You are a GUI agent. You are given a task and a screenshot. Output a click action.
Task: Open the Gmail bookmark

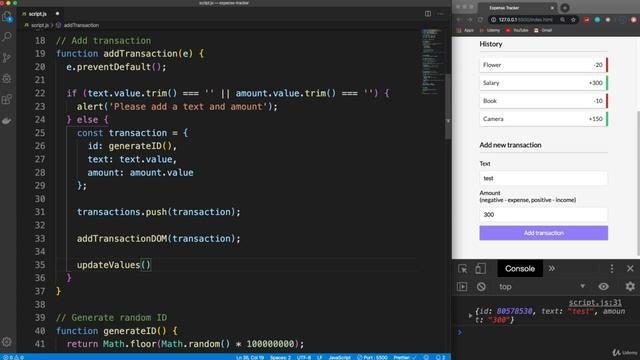tap(543, 30)
